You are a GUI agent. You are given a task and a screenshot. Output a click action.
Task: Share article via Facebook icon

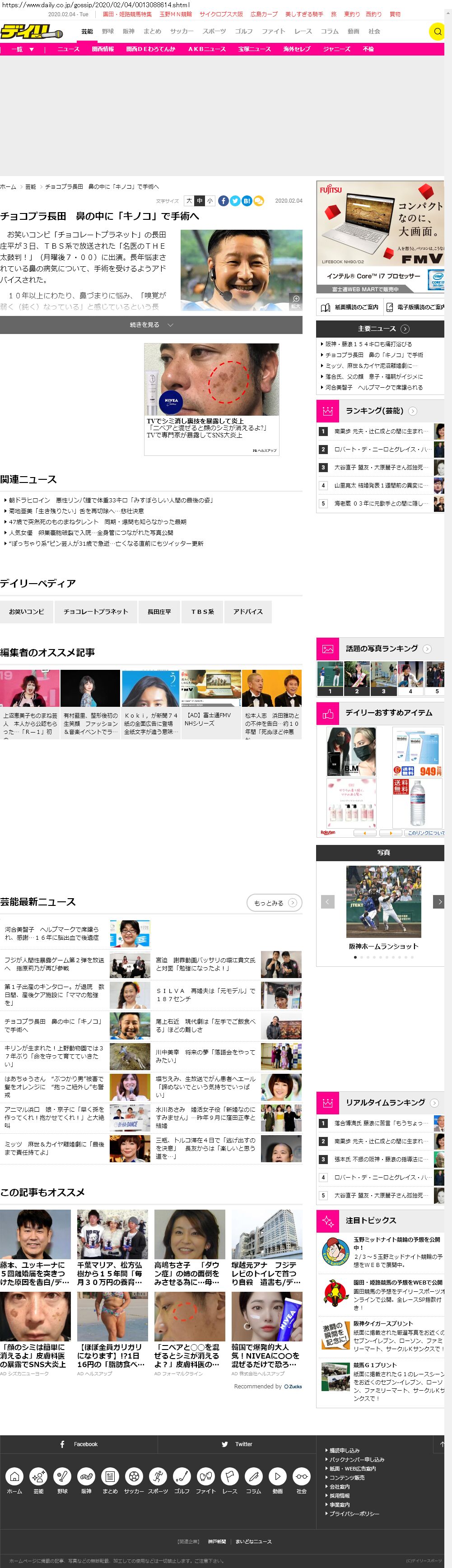tap(224, 201)
